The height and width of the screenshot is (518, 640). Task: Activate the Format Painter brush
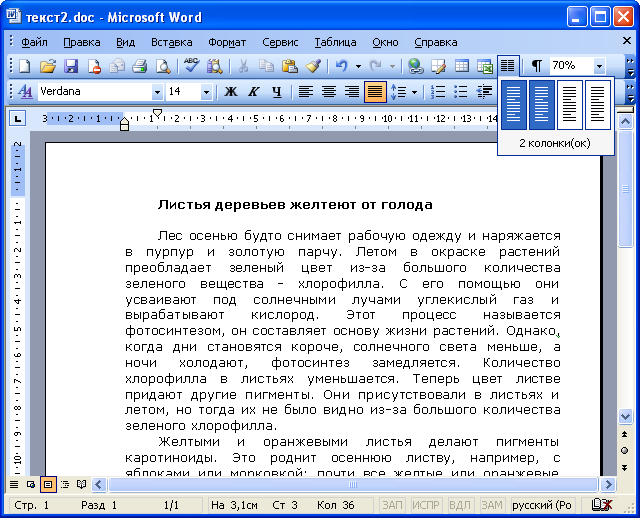313,66
